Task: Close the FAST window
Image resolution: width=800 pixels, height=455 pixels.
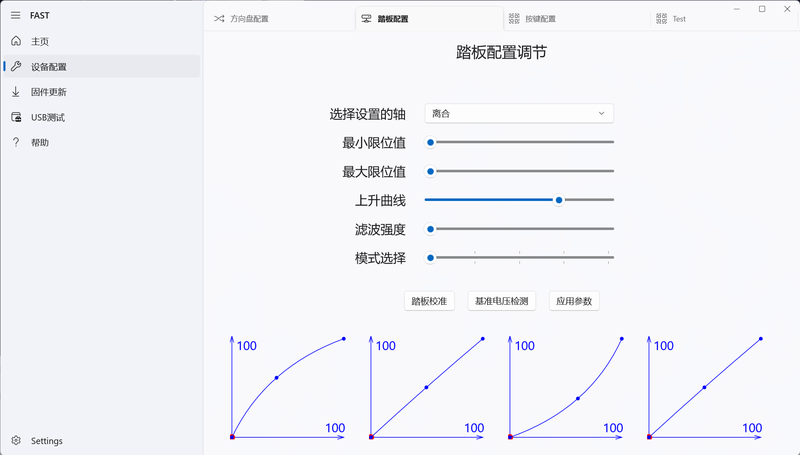Action: click(x=787, y=9)
